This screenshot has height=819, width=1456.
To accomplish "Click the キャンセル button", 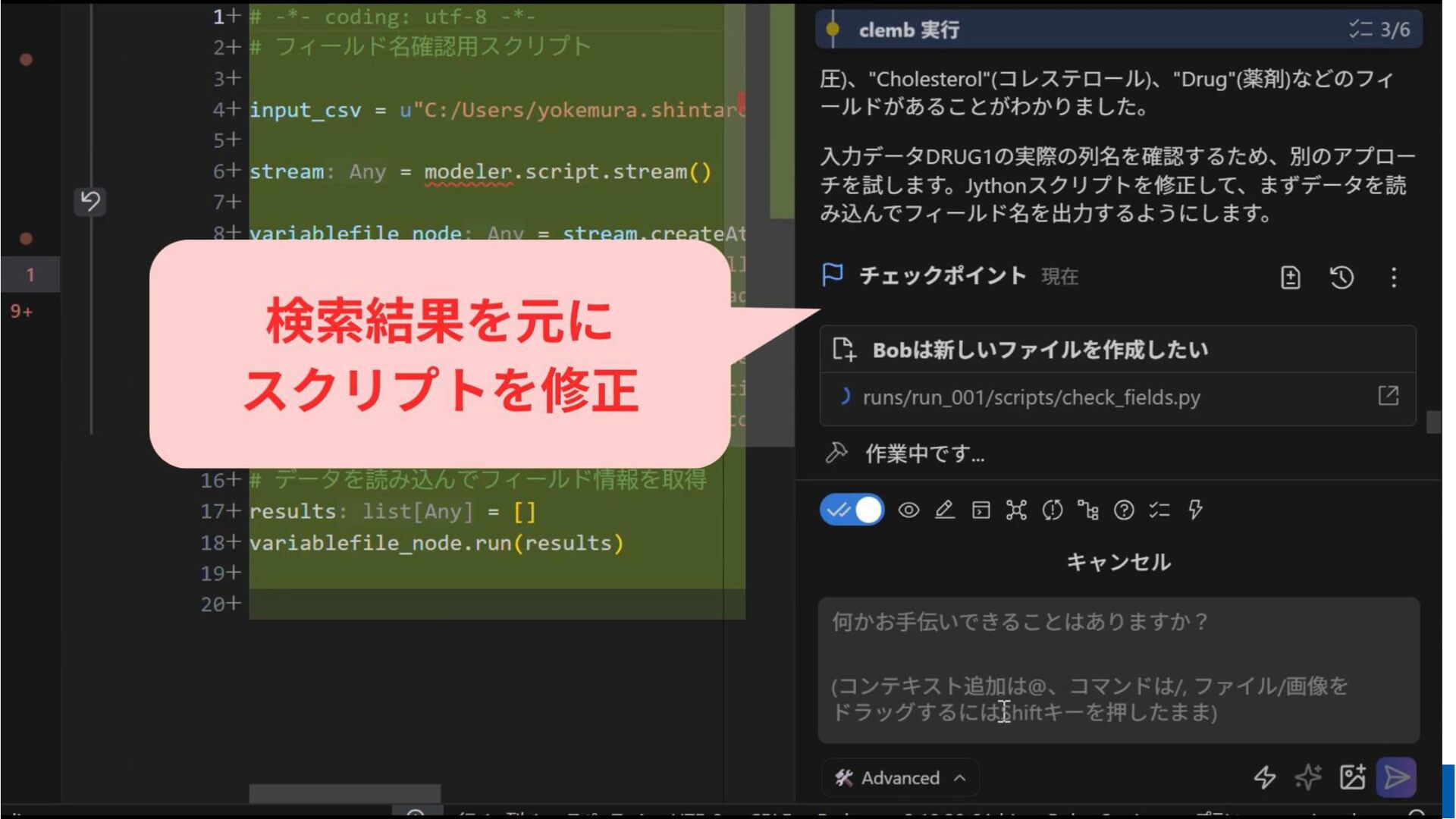I will [1119, 562].
